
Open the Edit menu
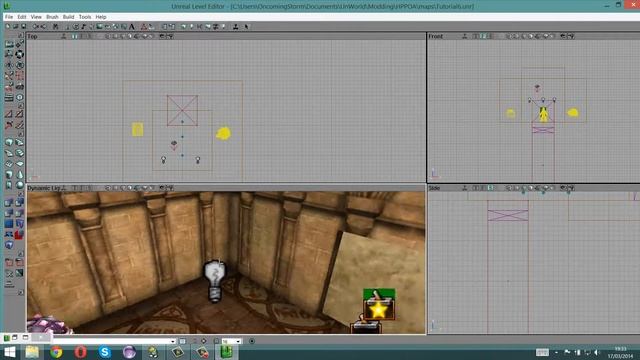click(x=22, y=17)
